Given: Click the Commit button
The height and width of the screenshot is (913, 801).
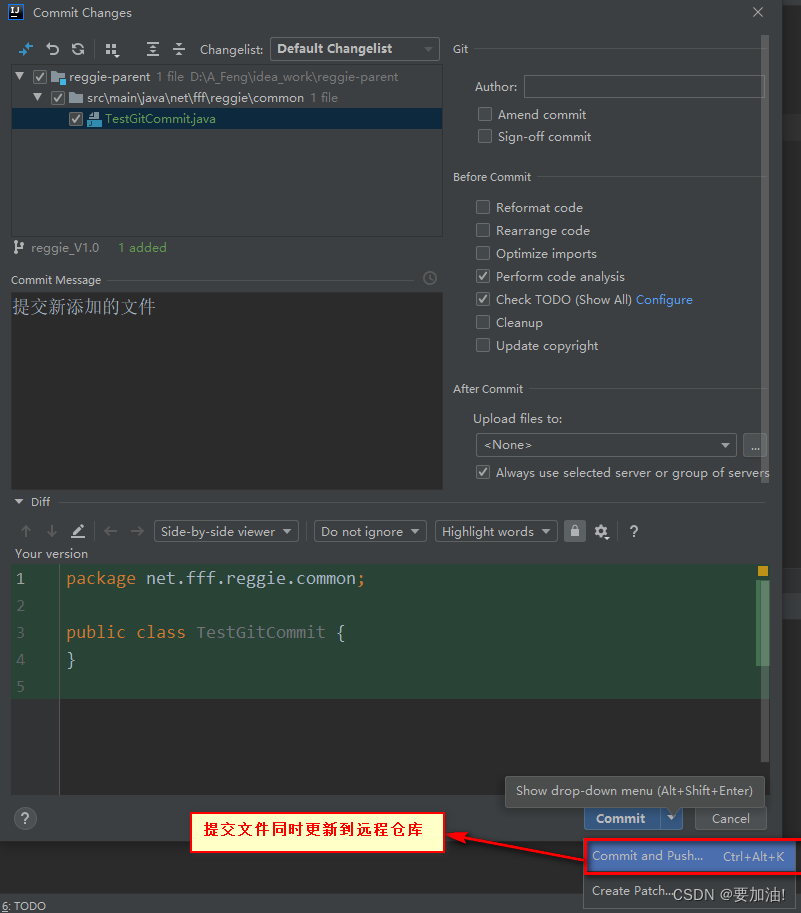Looking at the screenshot, I should (622, 819).
